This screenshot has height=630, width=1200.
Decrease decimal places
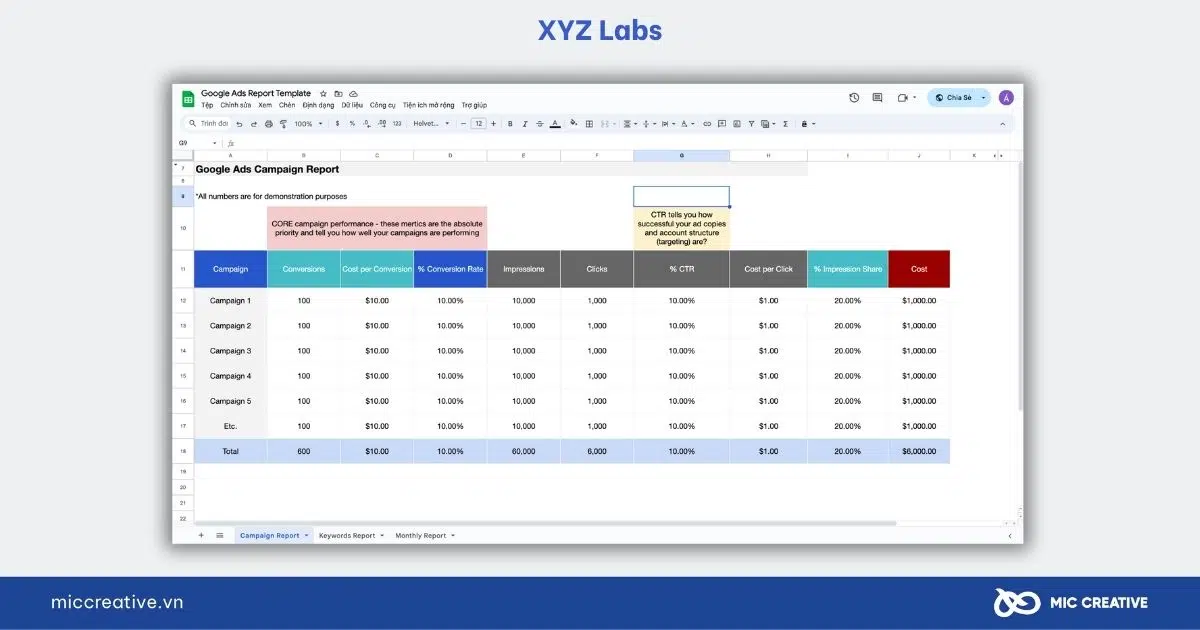pos(367,124)
